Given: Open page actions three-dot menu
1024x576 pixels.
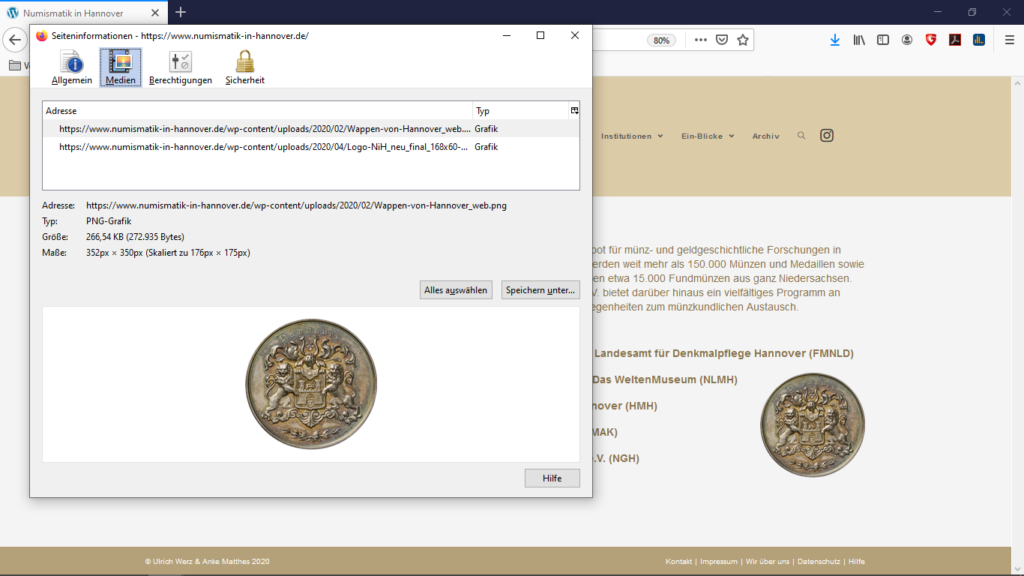Looking at the screenshot, I should coord(700,40).
